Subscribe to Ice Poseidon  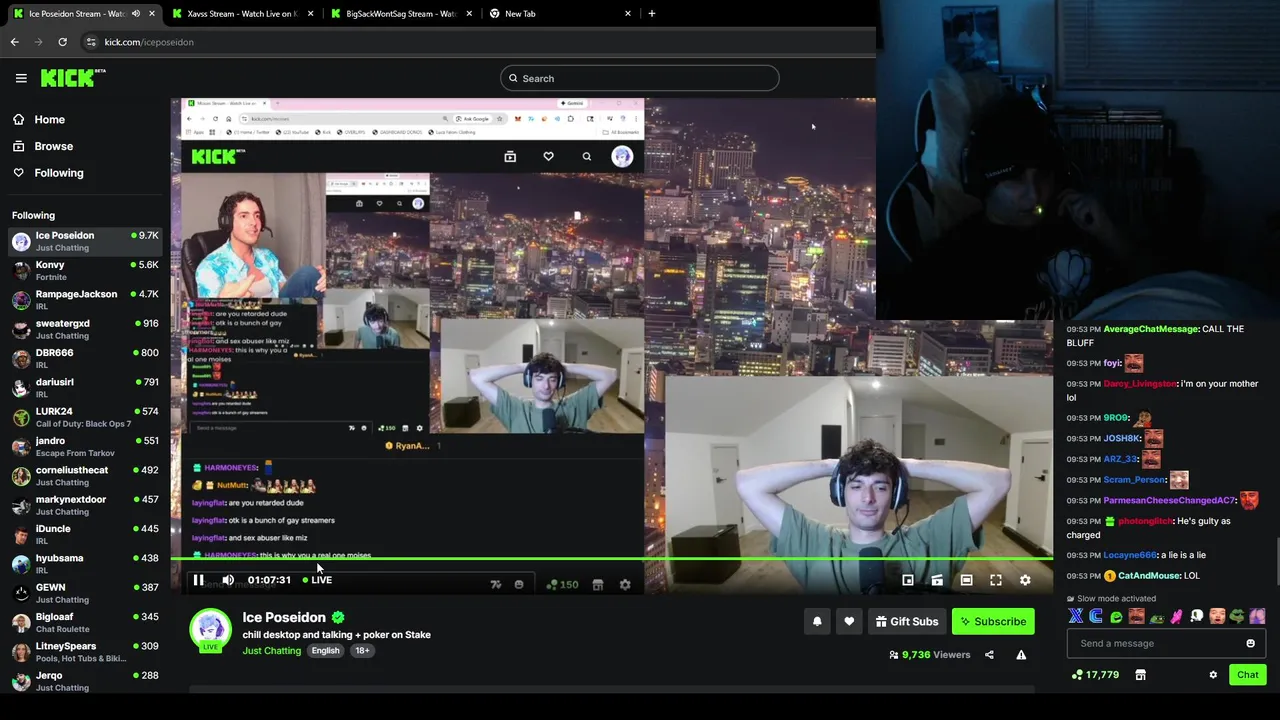[x=993, y=622]
